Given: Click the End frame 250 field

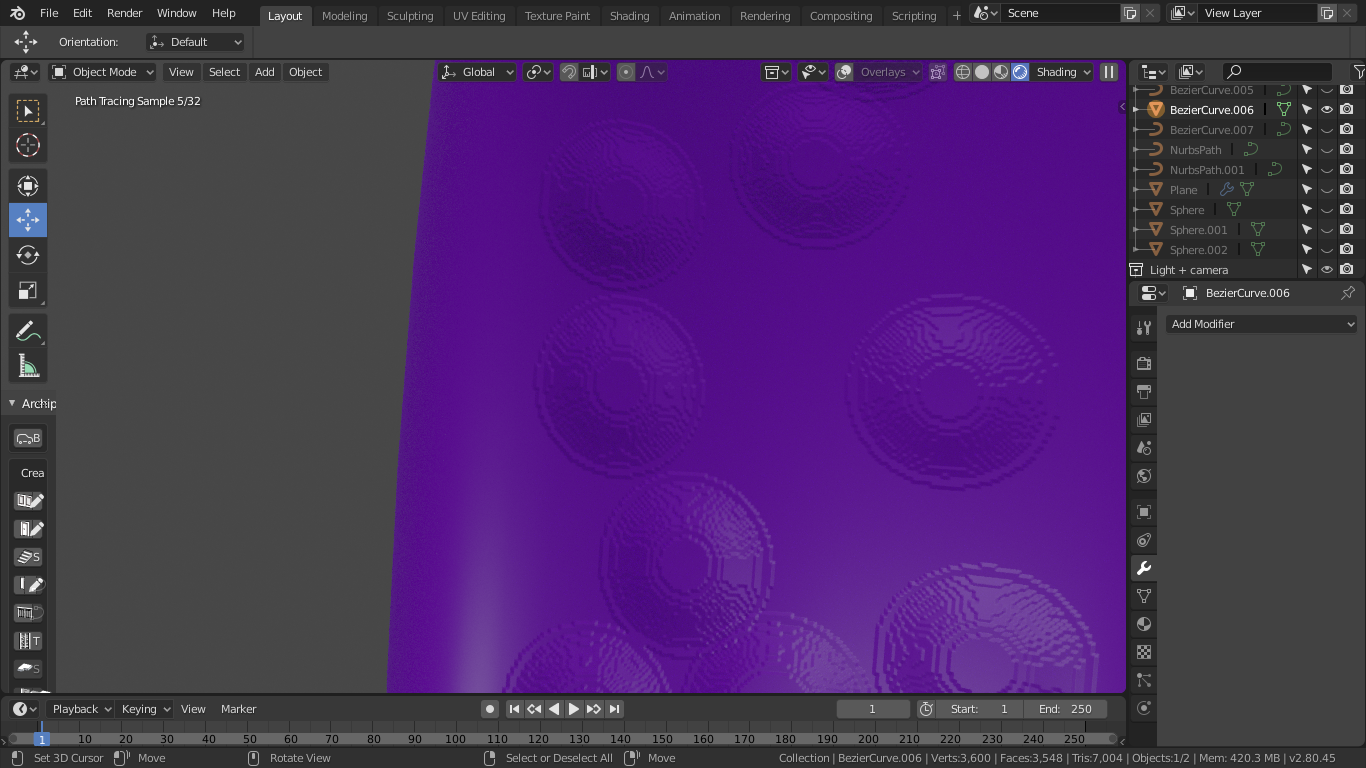Looking at the screenshot, I should 1065,709.
